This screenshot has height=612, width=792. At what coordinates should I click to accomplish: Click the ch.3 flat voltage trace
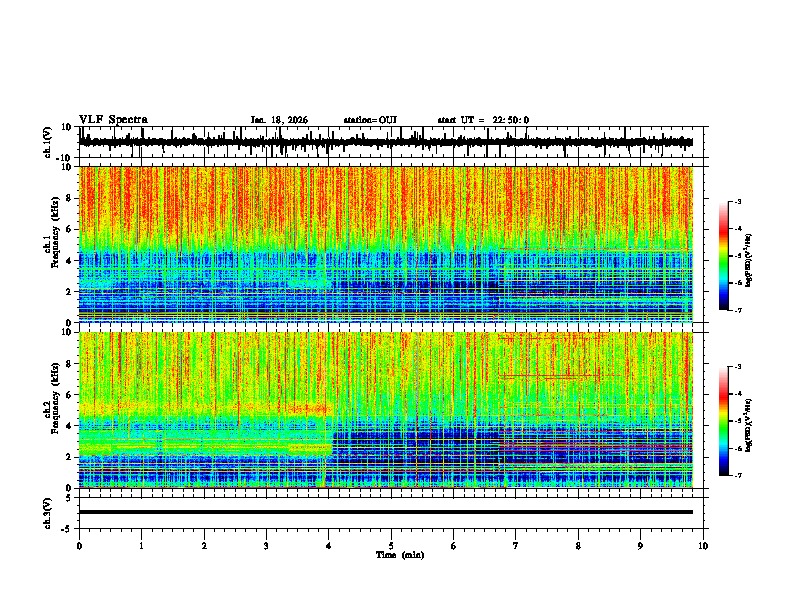pyautogui.click(x=386, y=512)
